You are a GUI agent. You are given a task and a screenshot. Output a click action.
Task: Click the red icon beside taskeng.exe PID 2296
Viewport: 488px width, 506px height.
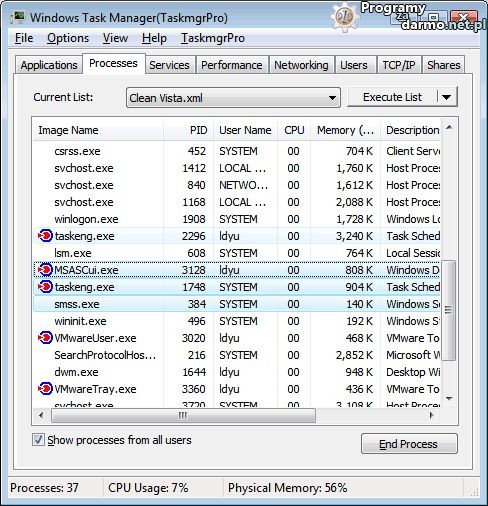[x=45, y=236]
